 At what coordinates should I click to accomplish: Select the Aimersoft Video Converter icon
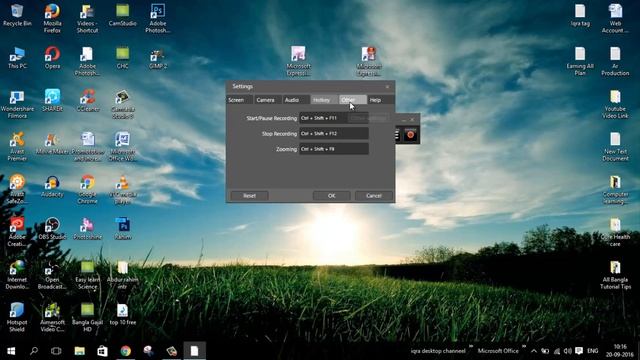[52, 317]
